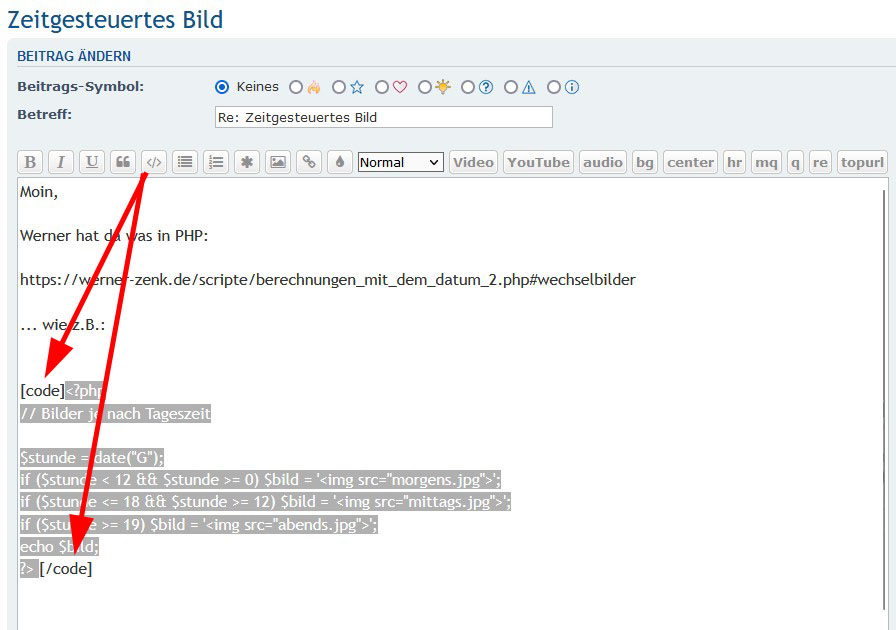Image resolution: width=896 pixels, height=630 pixels.
Task: Toggle Underline formatting
Action: pyautogui.click(x=91, y=162)
